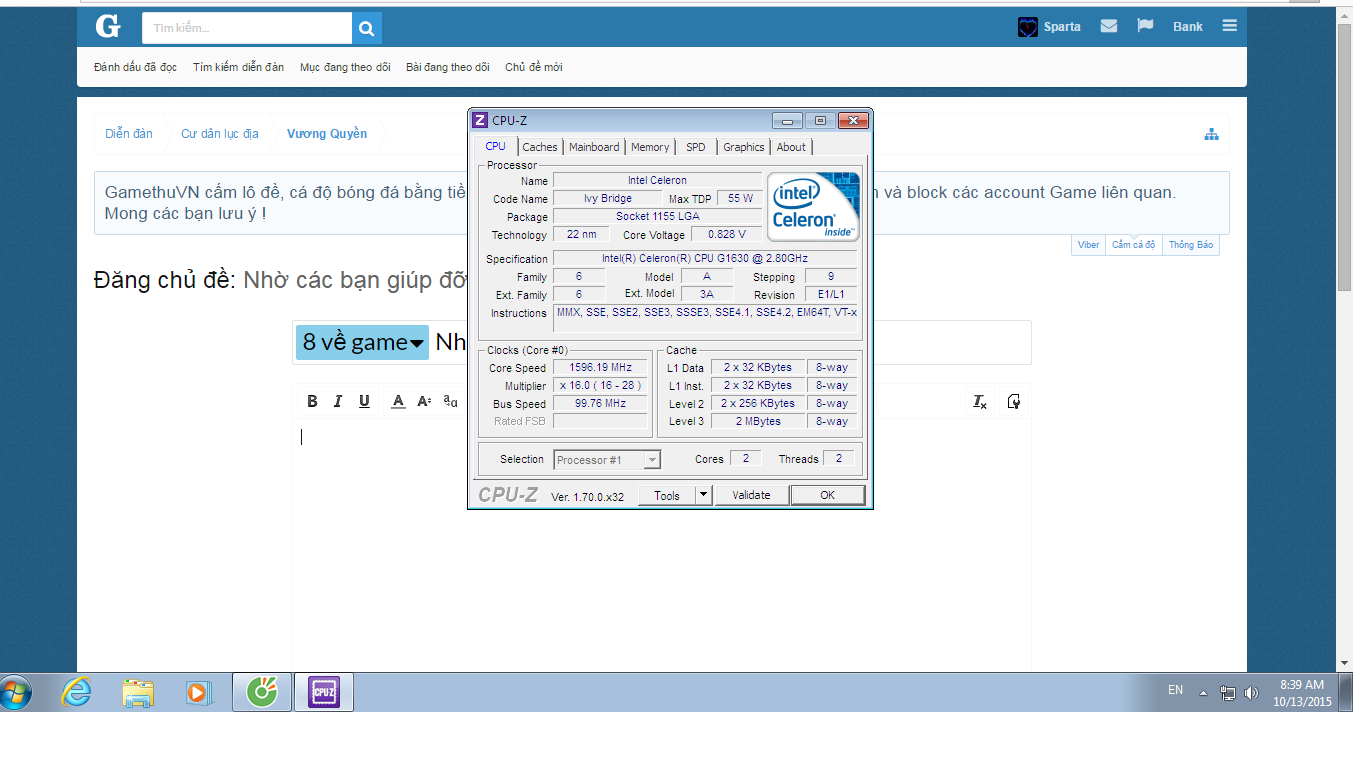
Task: Show hidden tray icons arrow
Action: [x=1203, y=693]
